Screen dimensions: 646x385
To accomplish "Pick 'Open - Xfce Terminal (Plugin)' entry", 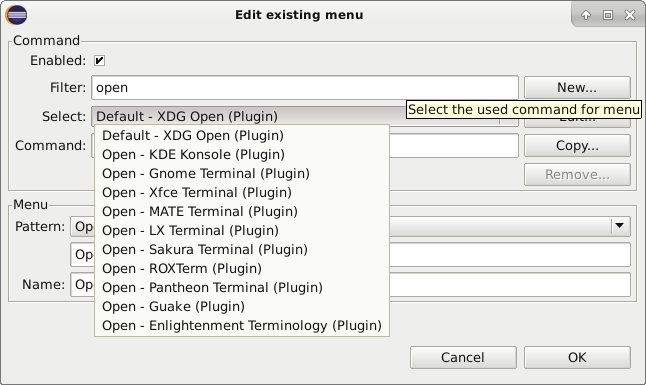I will 242,192.
